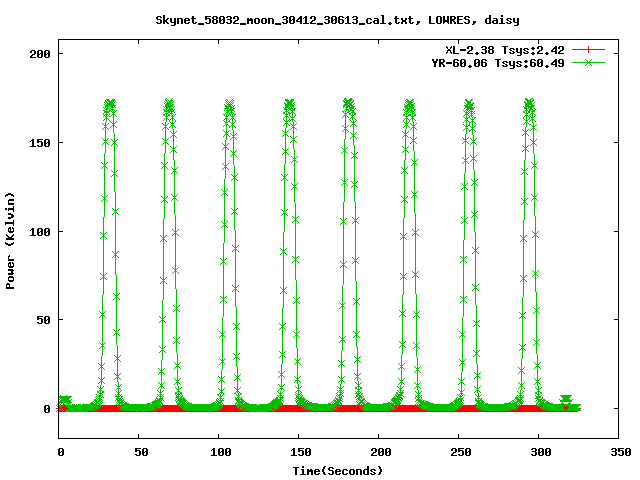Click x-axis tick label 0

coord(61,452)
